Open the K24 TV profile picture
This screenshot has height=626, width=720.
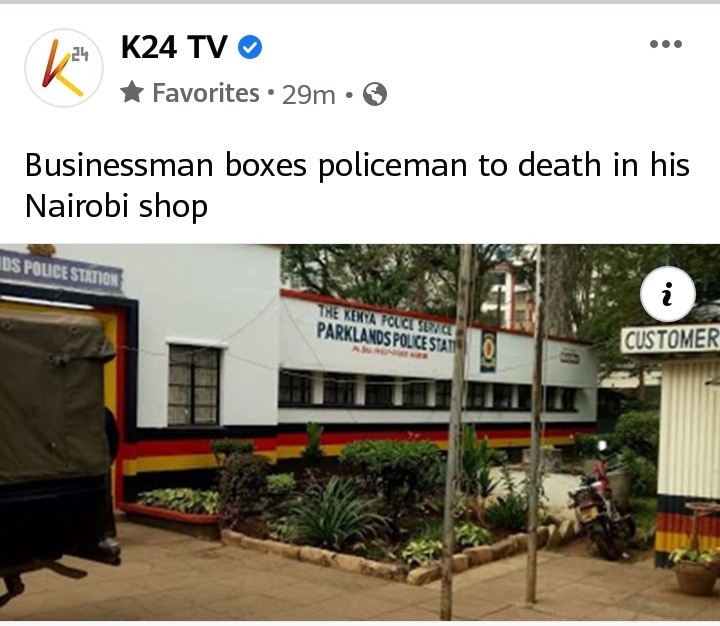(x=64, y=68)
